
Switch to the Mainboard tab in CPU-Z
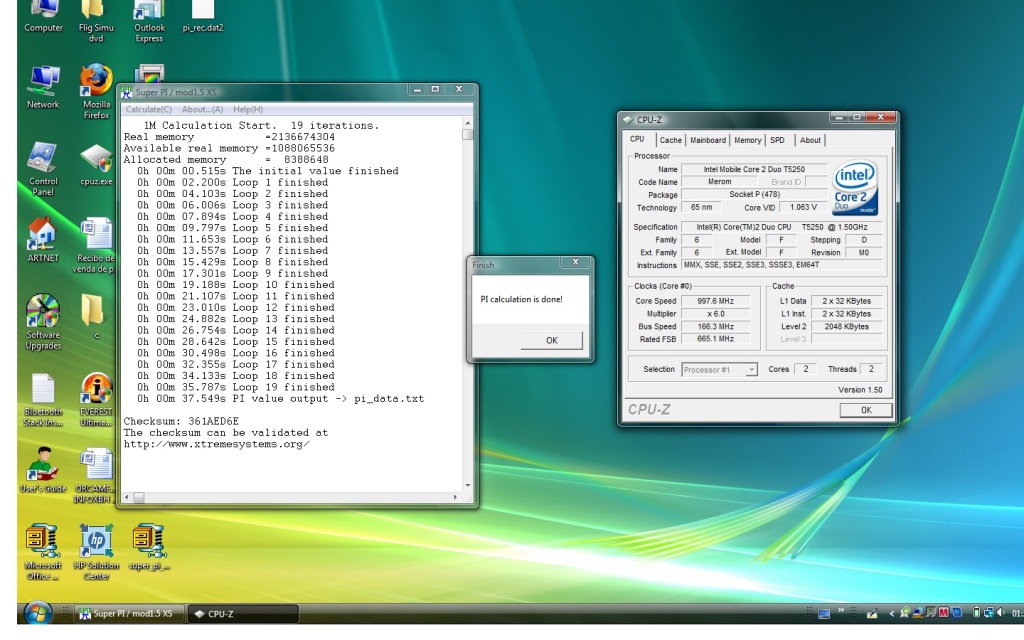point(708,140)
